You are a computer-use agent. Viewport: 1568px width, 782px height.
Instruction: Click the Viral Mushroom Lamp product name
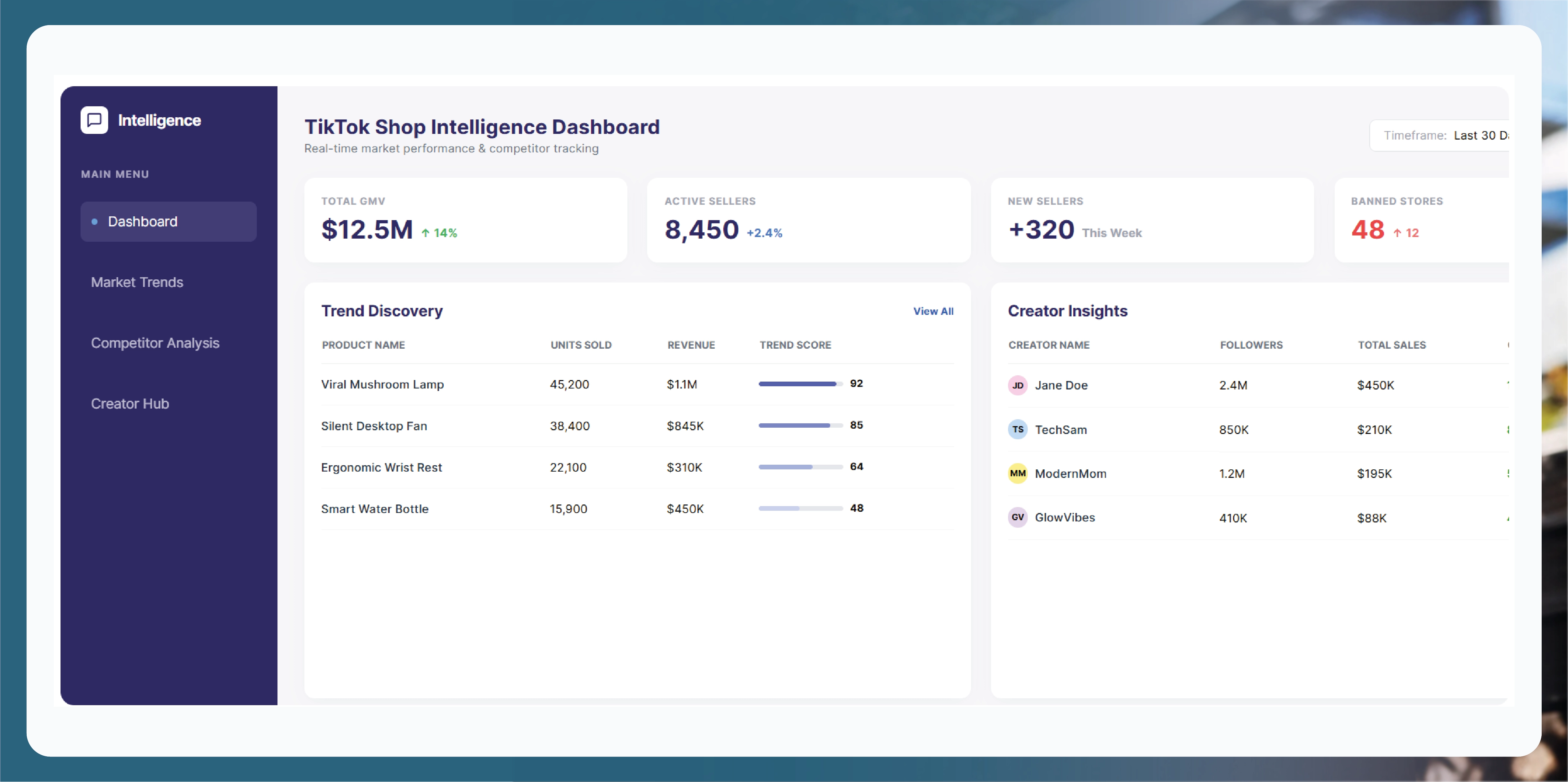click(382, 385)
